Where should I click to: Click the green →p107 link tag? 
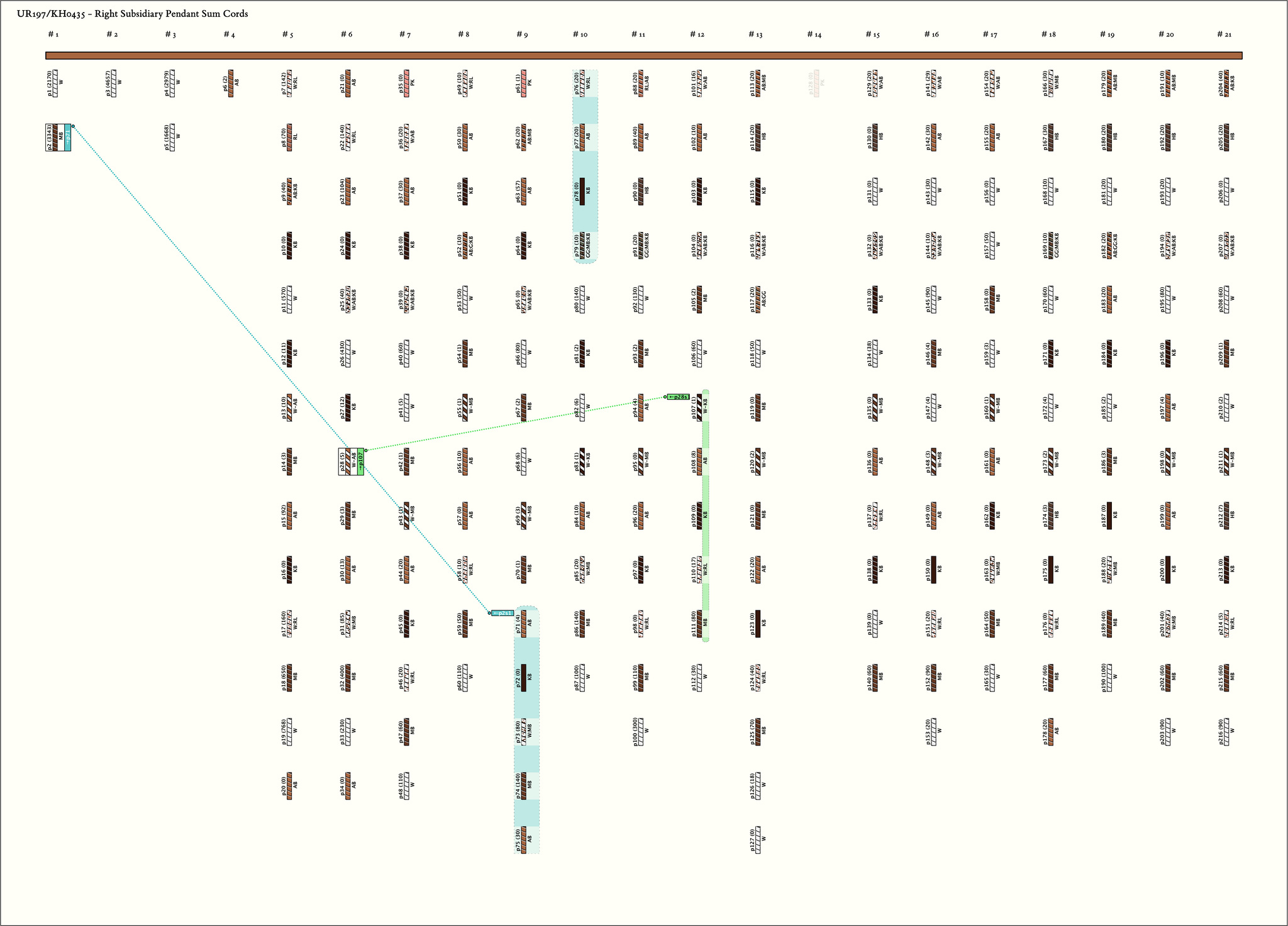361,461
